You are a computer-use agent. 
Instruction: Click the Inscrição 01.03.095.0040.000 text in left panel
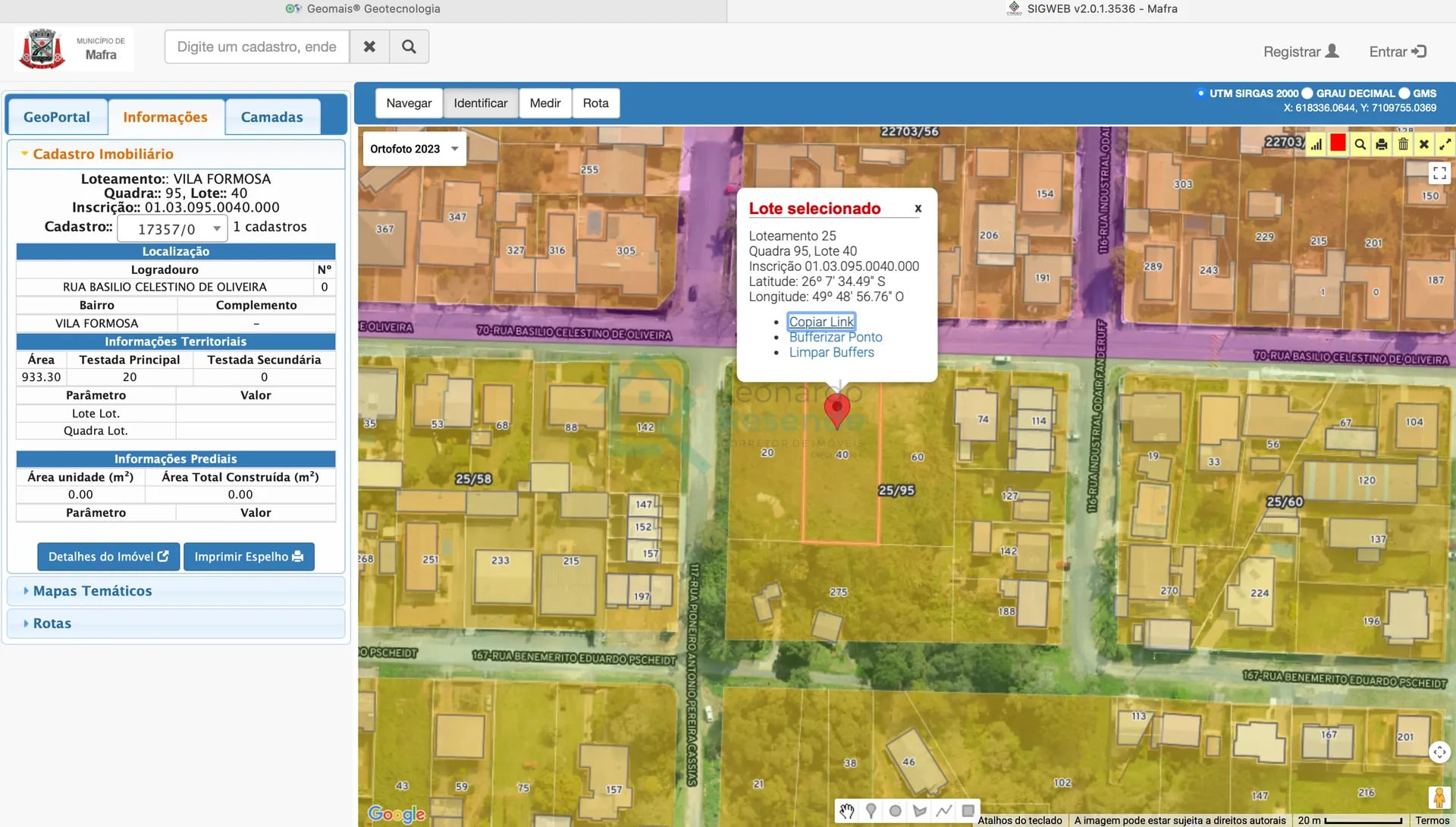(176, 207)
